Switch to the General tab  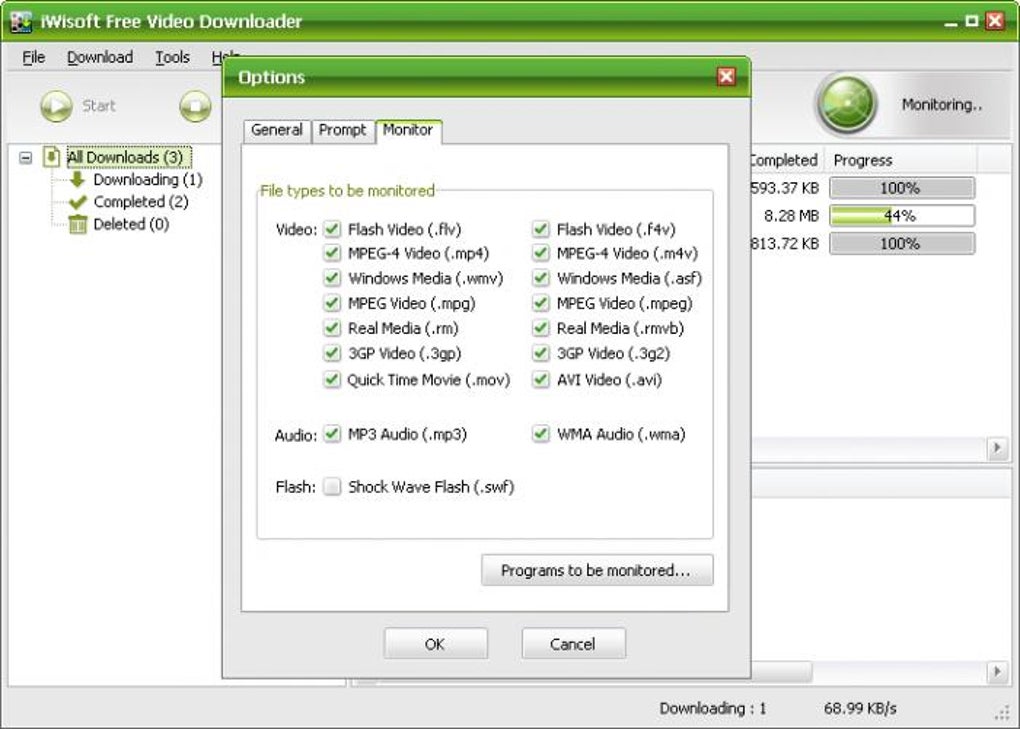click(276, 130)
